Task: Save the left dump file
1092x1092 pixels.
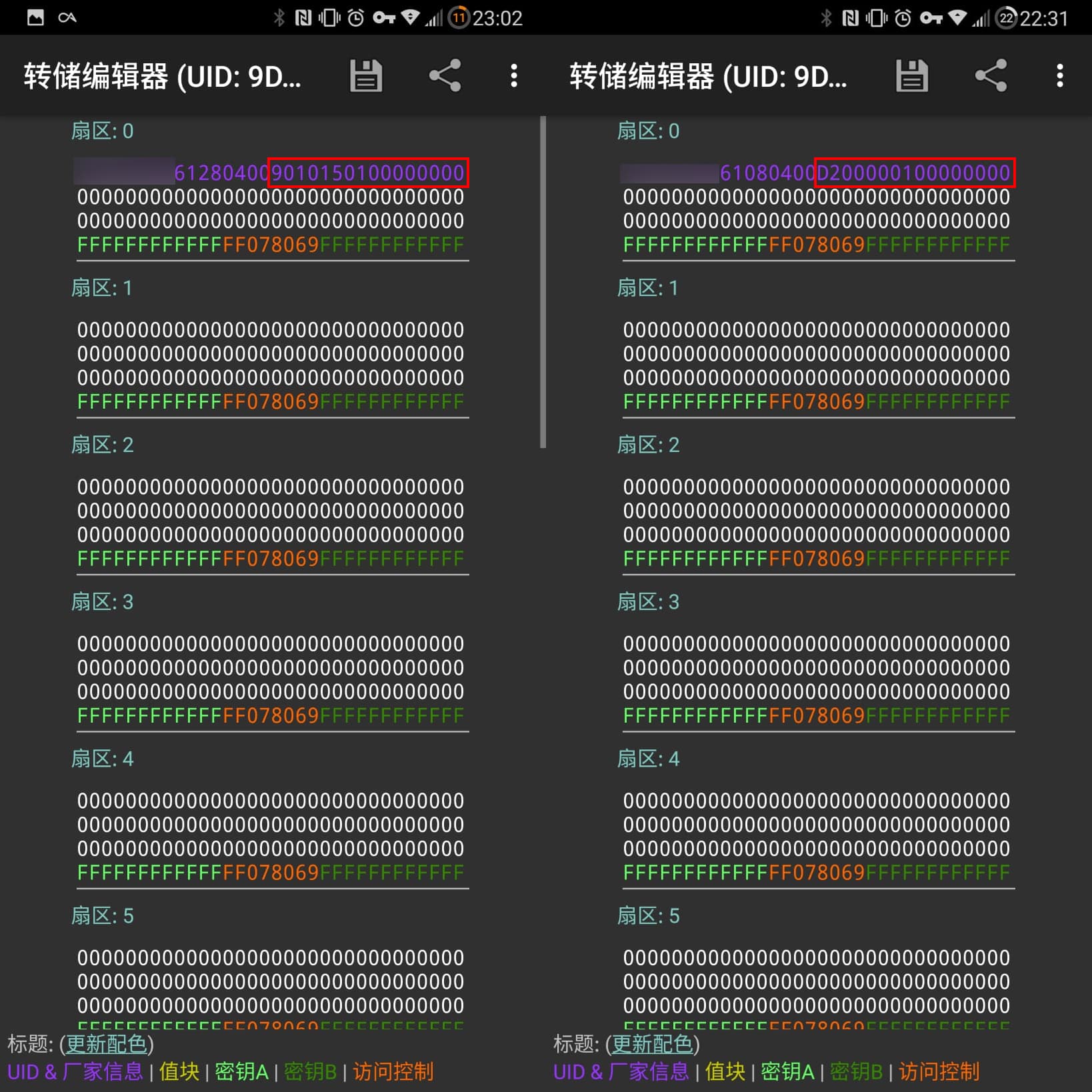Action: [x=365, y=76]
